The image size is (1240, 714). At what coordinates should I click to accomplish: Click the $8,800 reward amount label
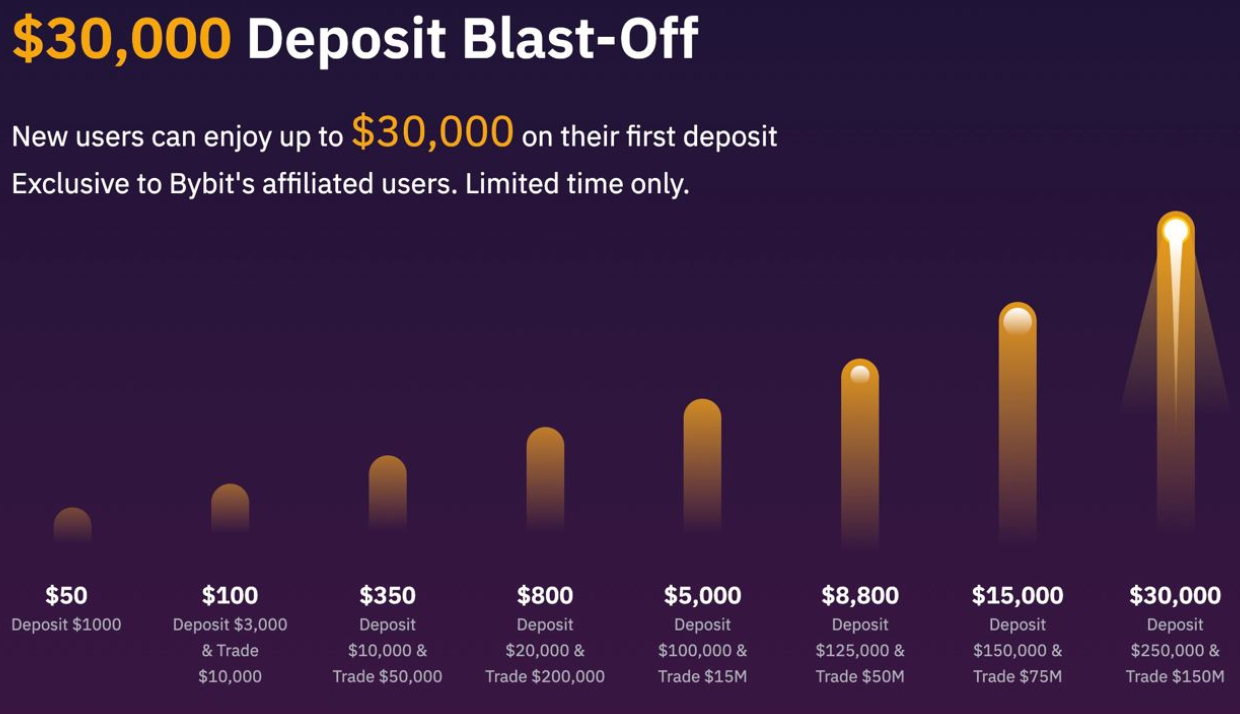pos(860,596)
